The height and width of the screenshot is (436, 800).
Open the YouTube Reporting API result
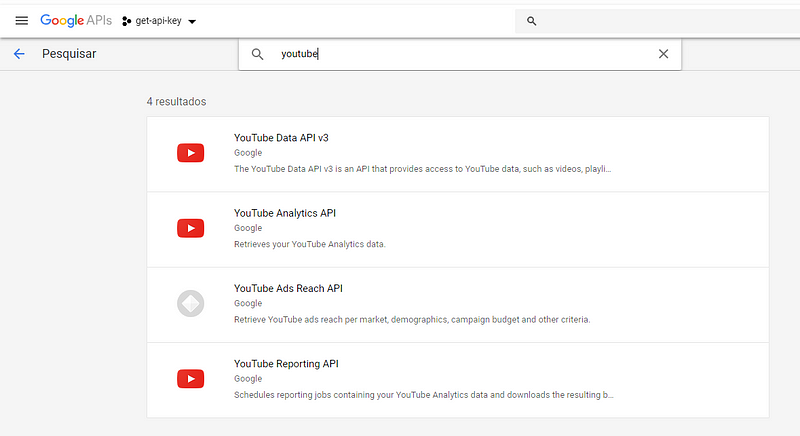pyautogui.click(x=458, y=380)
